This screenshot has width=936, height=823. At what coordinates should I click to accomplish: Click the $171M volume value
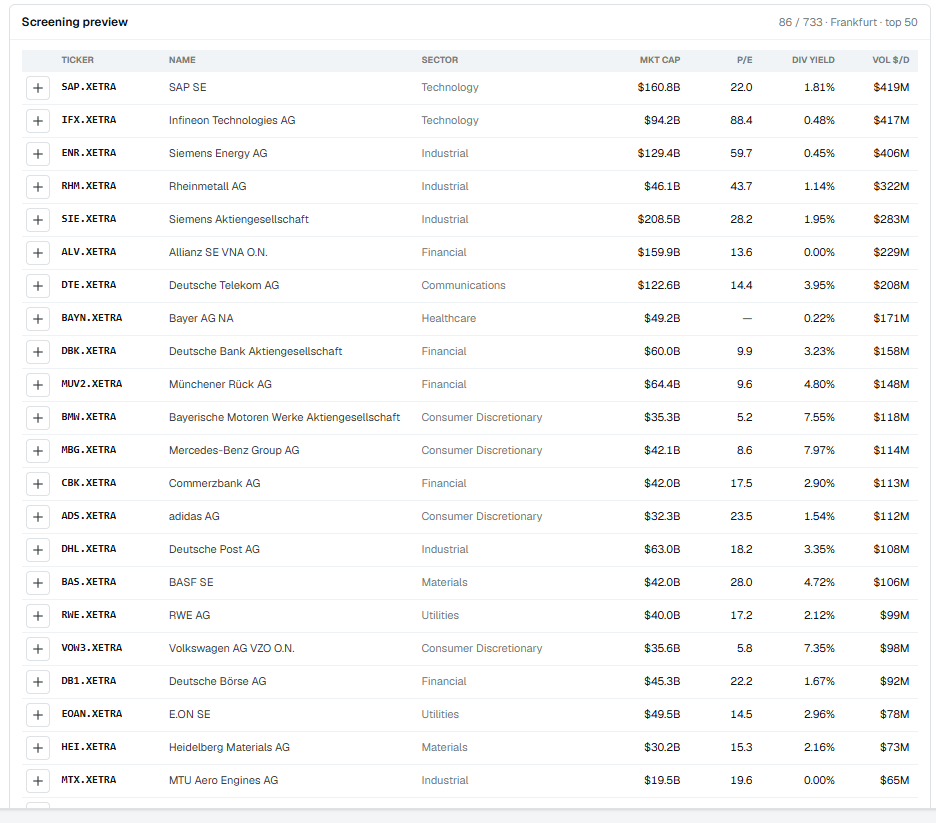(x=891, y=318)
